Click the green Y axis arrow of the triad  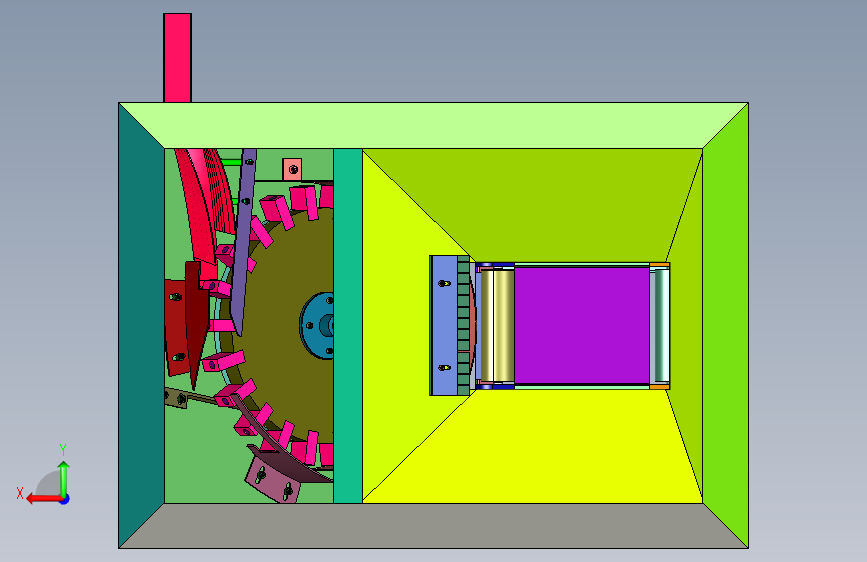[x=64, y=478]
